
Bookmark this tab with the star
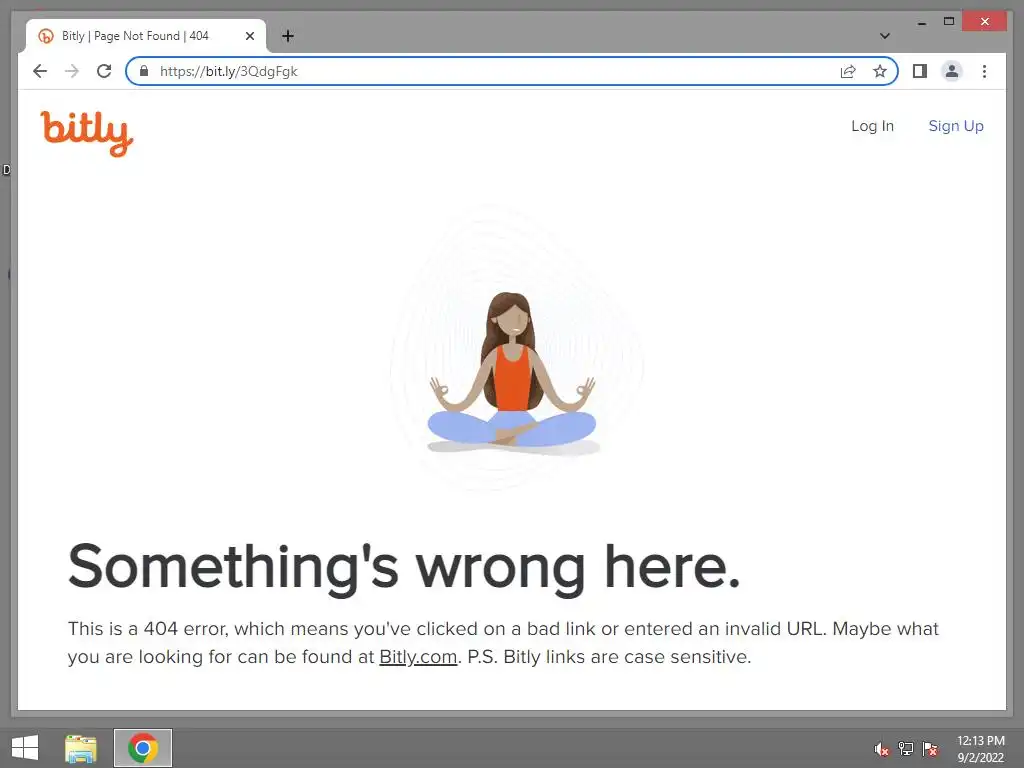pyautogui.click(x=880, y=71)
